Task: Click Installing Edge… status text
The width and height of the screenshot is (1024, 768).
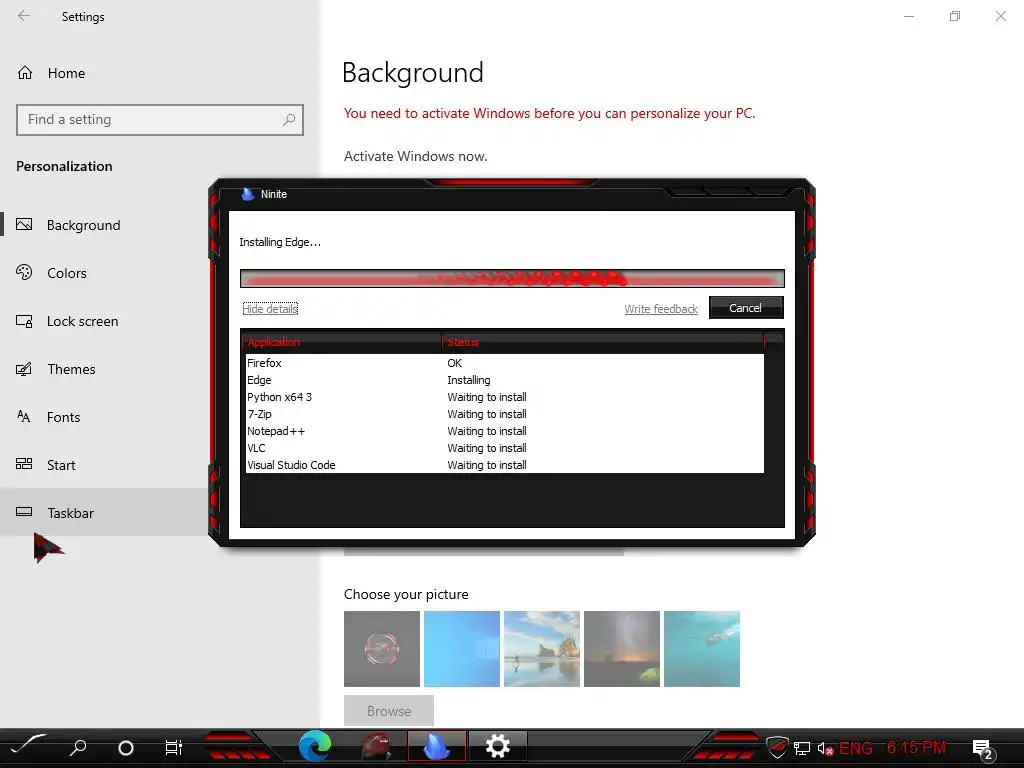Action: click(x=280, y=242)
